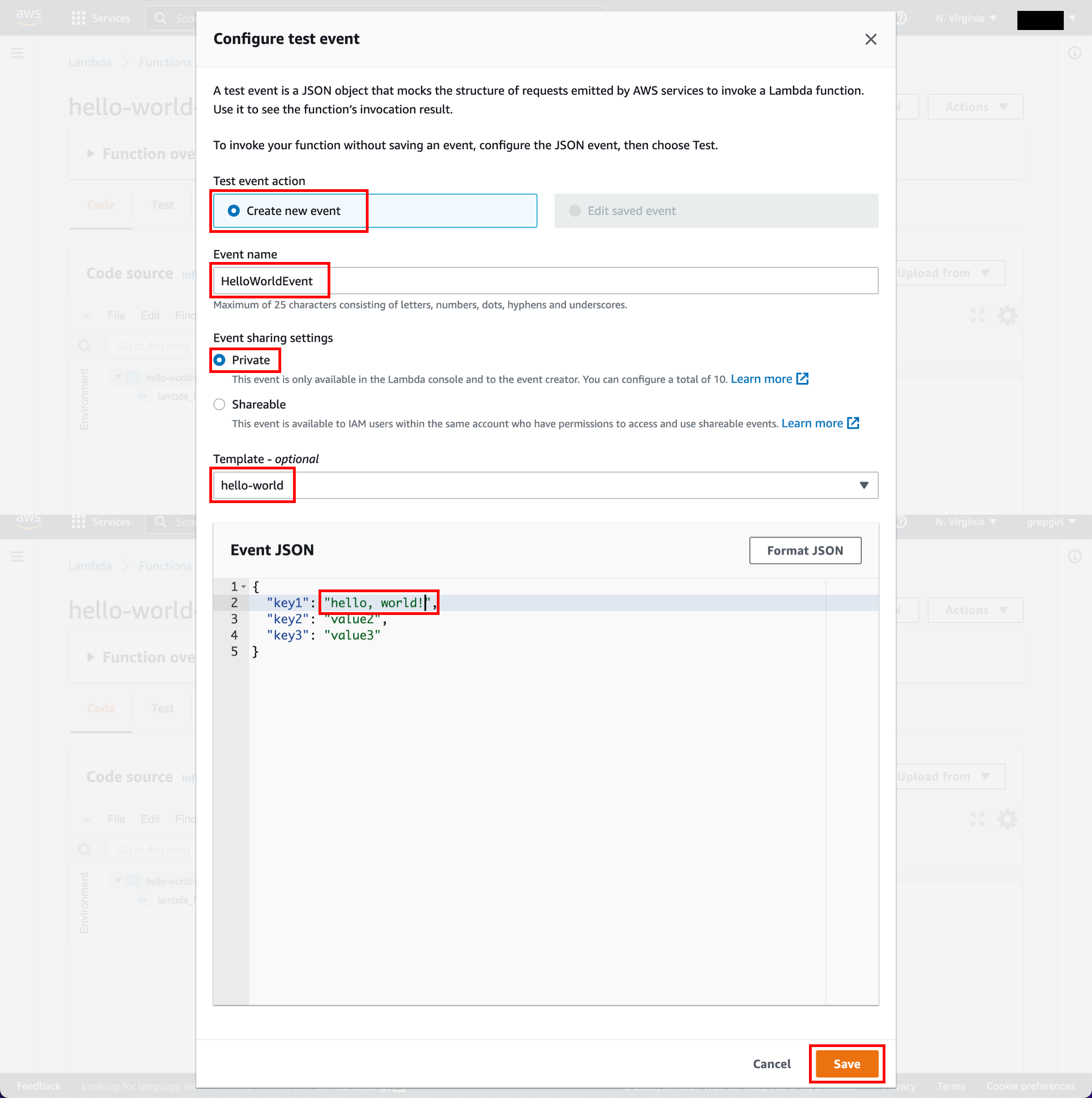Switch to the Test tab
The image size is (1092, 1098).
162,205
